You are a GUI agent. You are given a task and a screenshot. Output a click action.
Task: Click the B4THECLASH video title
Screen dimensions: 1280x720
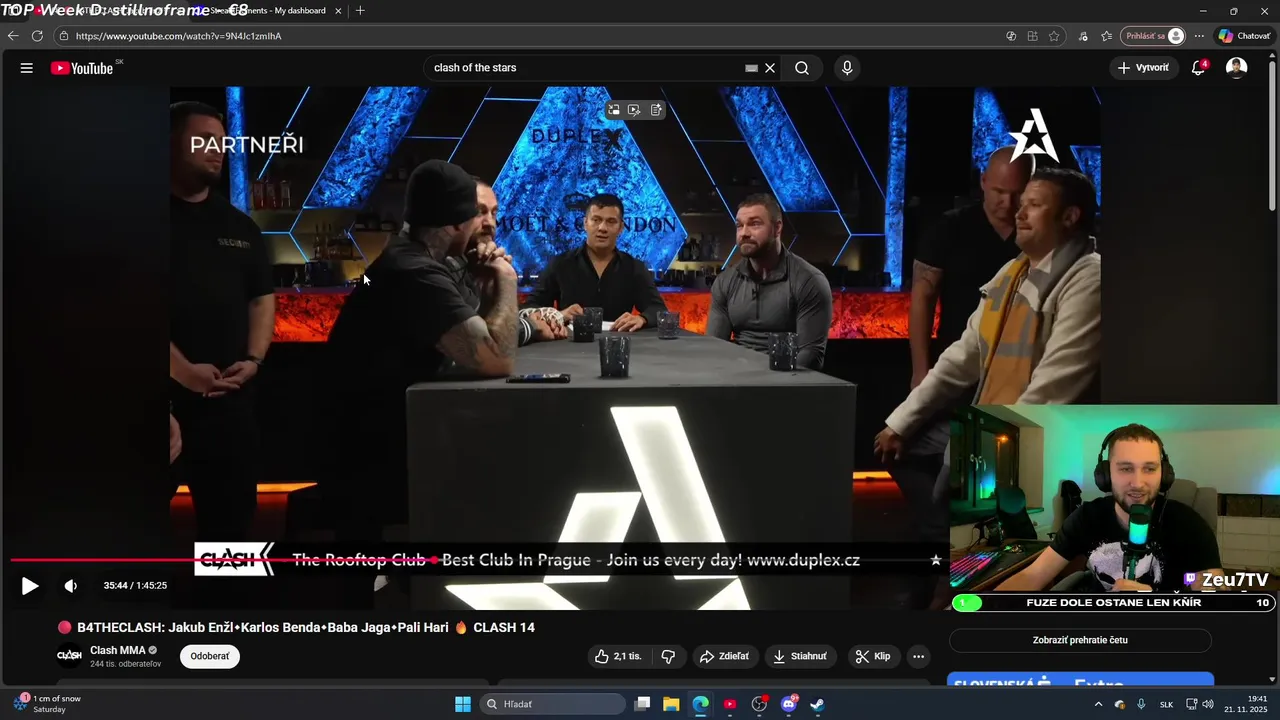(305, 627)
